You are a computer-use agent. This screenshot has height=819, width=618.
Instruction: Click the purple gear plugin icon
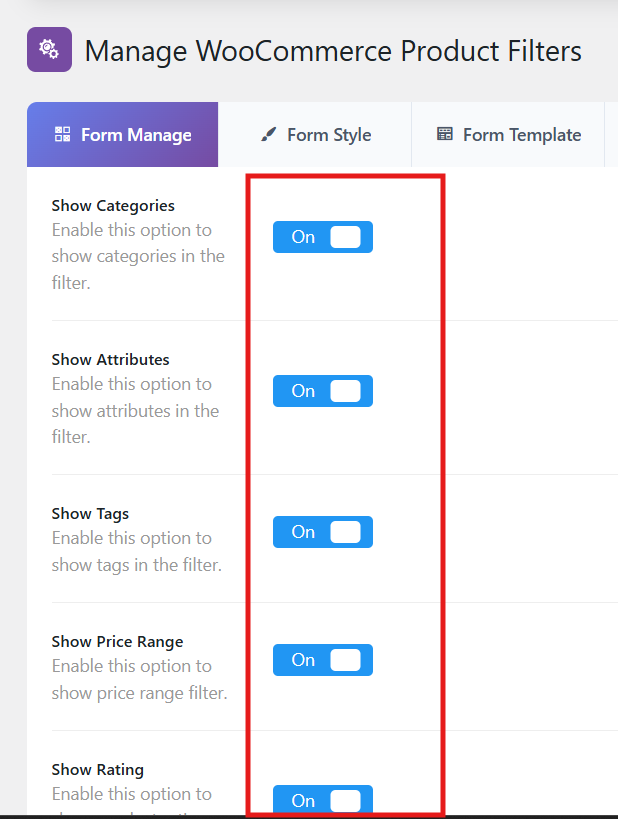pyautogui.click(x=49, y=50)
